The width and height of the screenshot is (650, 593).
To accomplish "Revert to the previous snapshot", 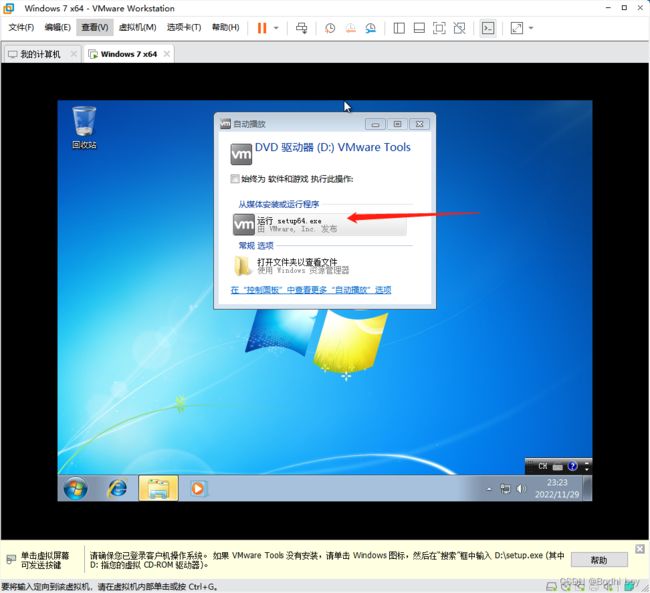I will [351, 28].
